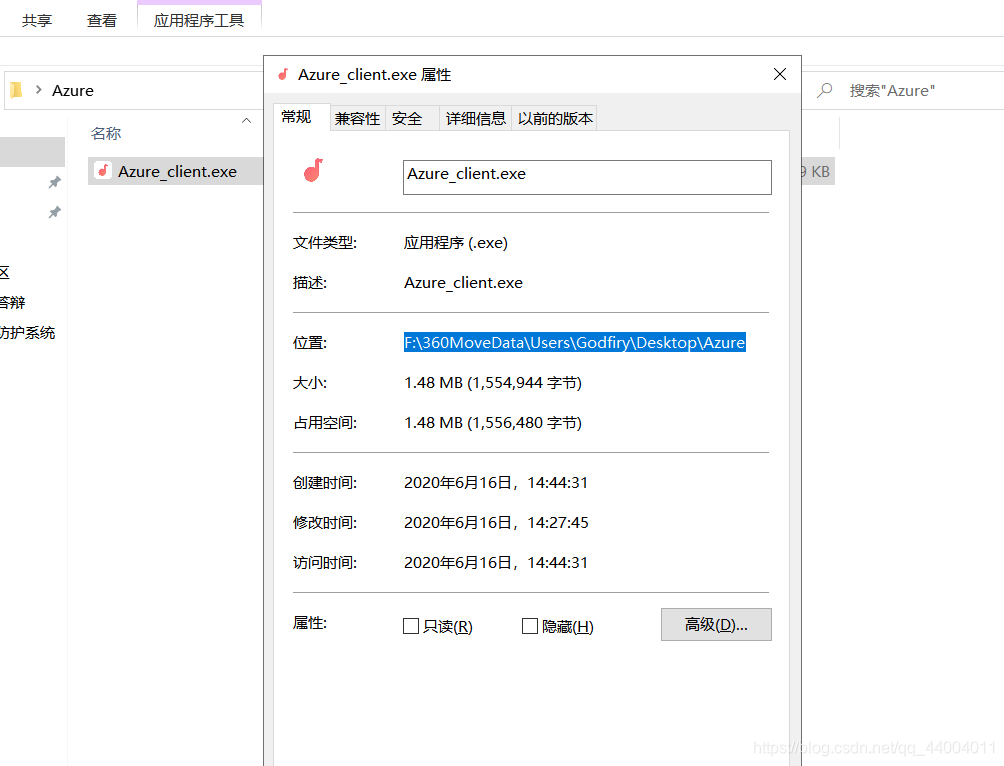This screenshot has height=766, width=1004.
Task: Click the Azure folder in address breadcrumb
Action: click(73, 90)
